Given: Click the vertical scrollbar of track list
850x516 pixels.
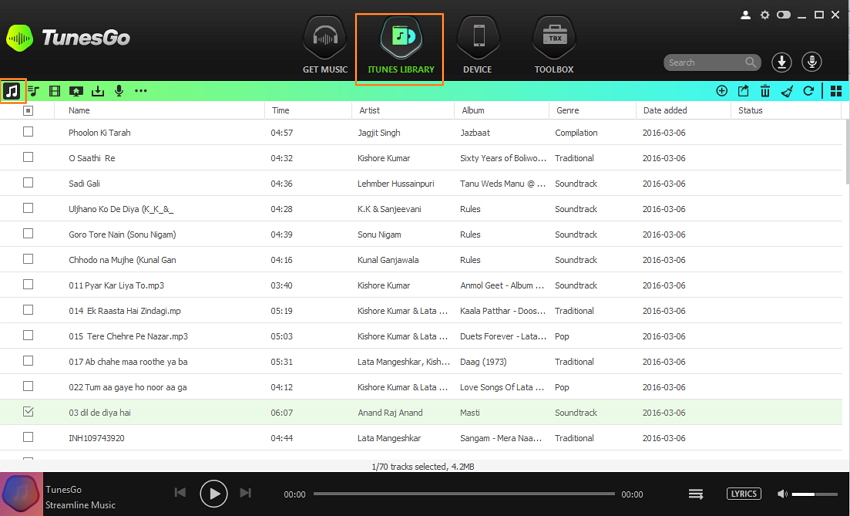Looking at the screenshot, I should pyautogui.click(x=847, y=152).
